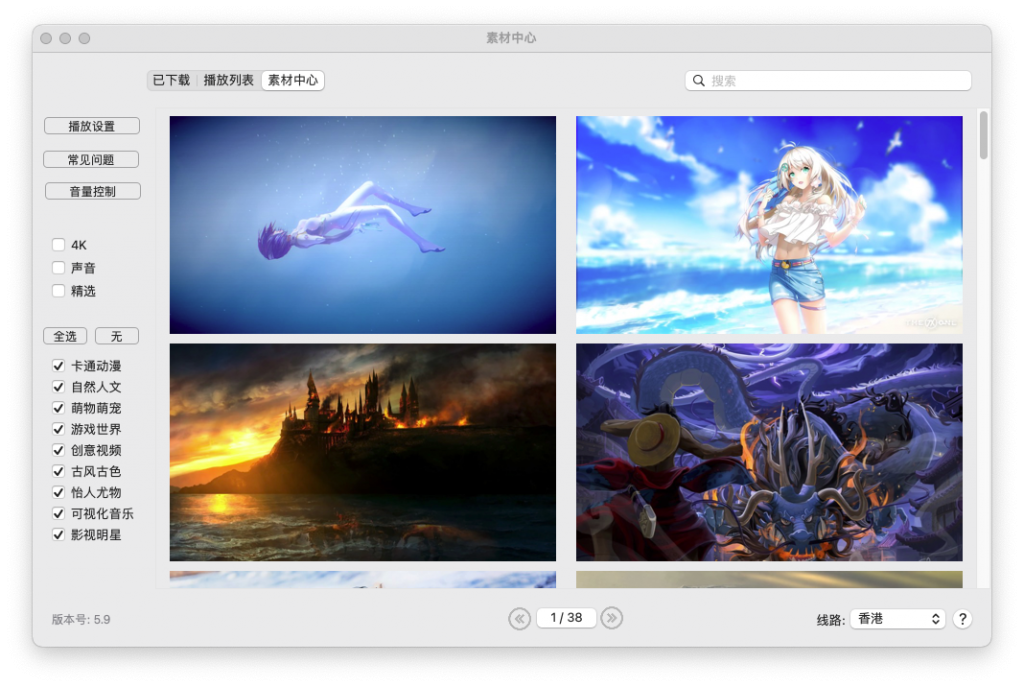
Task: Open the help question mark button
Action: coord(962,619)
